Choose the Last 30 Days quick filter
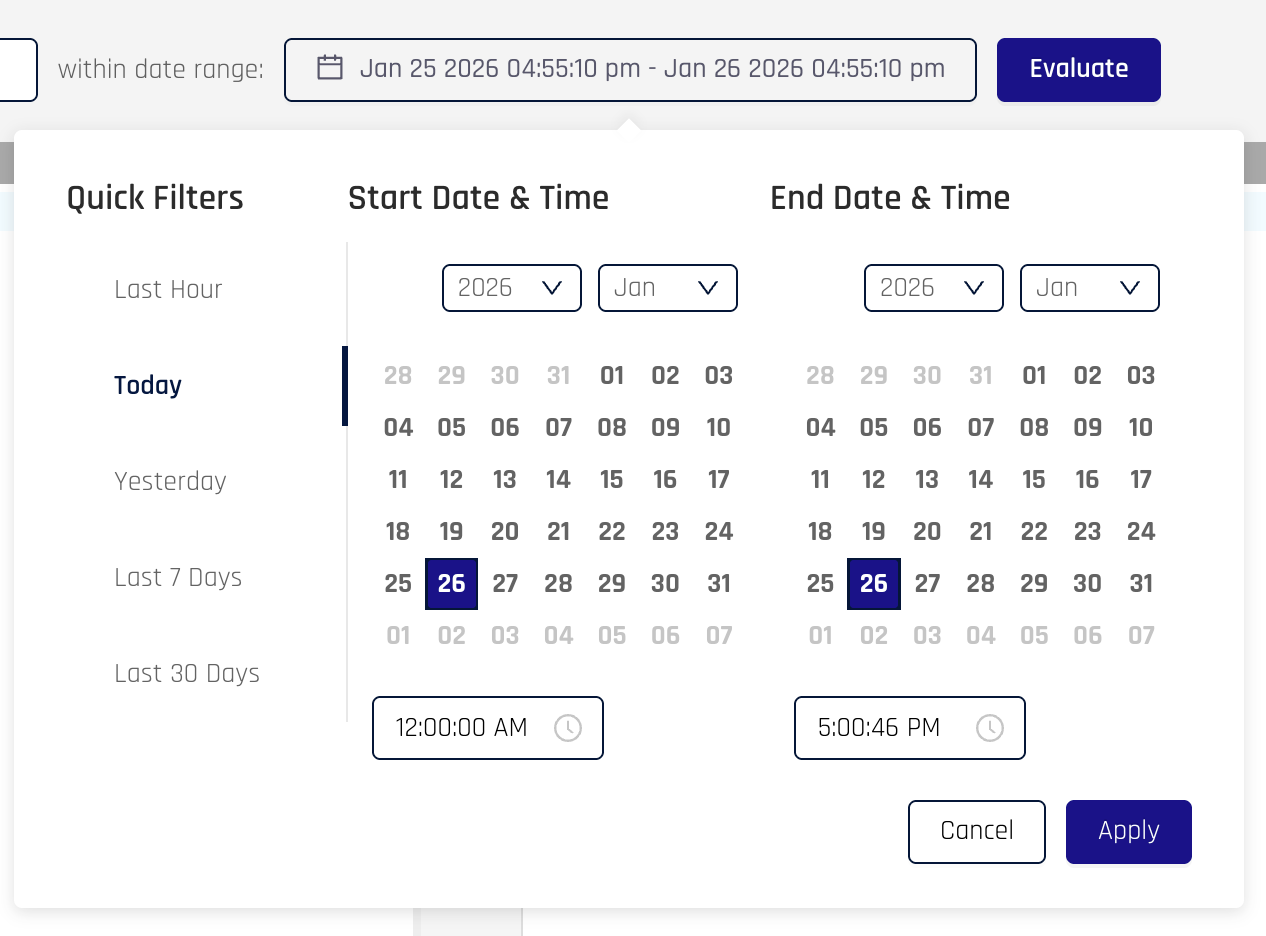This screenshot has height=936, width=1266. (186, 673)
